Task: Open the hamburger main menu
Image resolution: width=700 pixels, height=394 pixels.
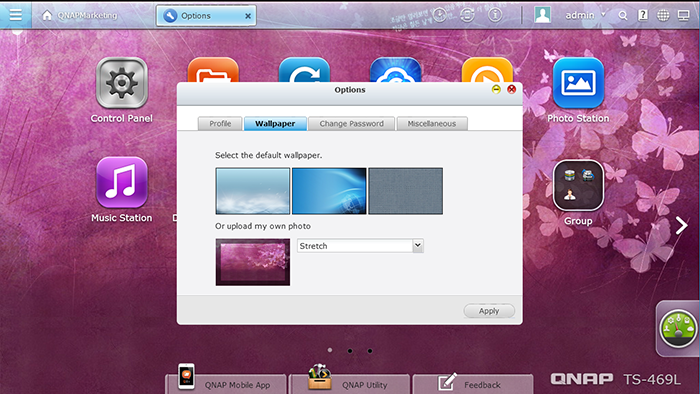Action: click(x=16, y=15)
